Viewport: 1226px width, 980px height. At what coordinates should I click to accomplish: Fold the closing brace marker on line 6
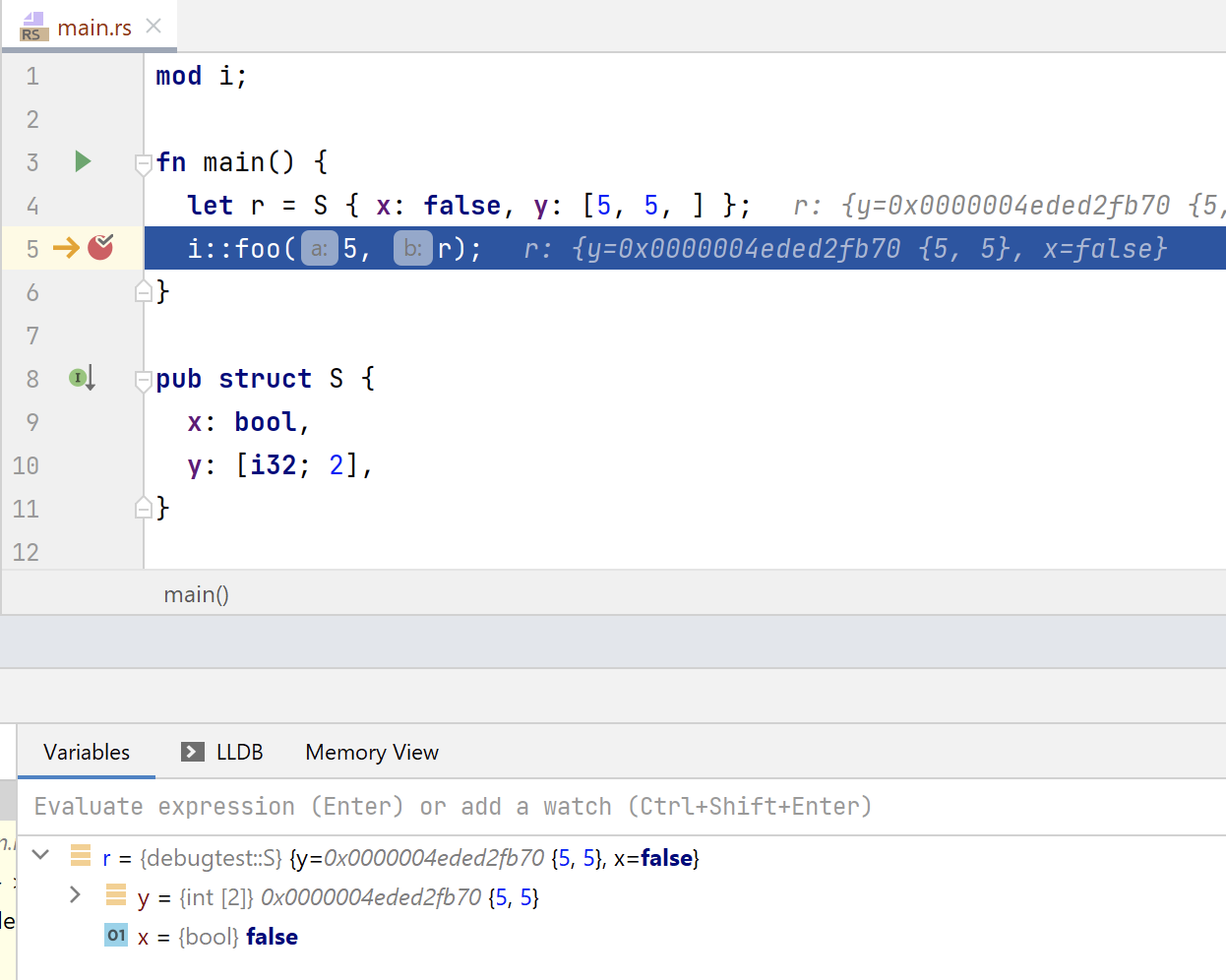point(144,291)
